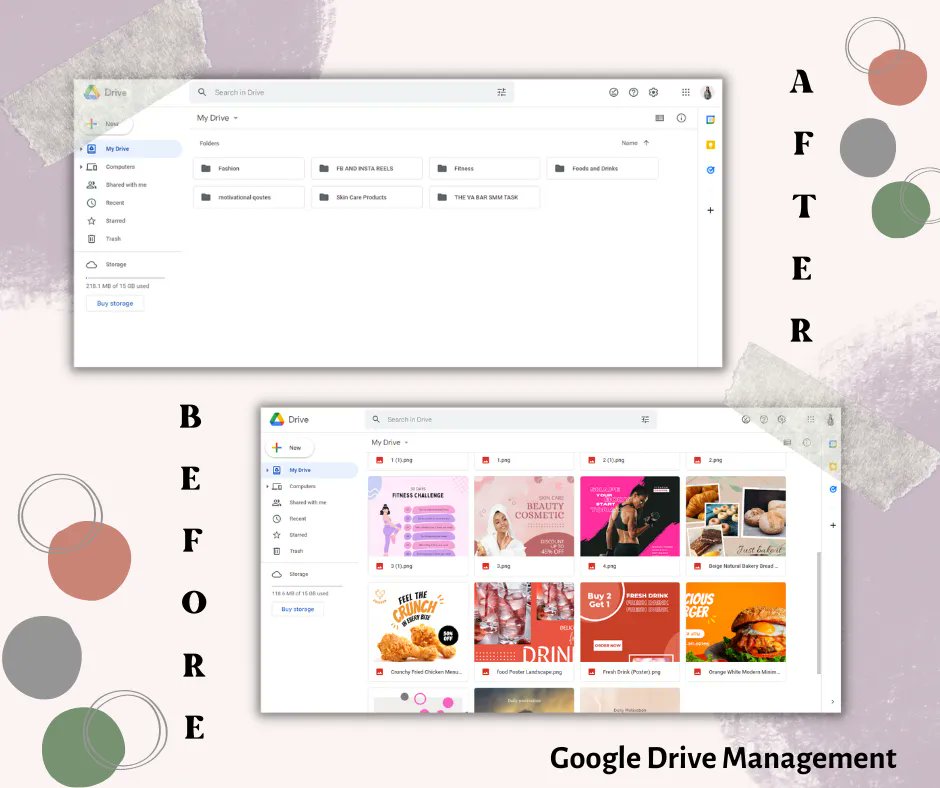This screenshot has height=788, width=940.
Task: Open Crunchy Fried Chicken Menu thumbnail
Action: tap(418, 622)
